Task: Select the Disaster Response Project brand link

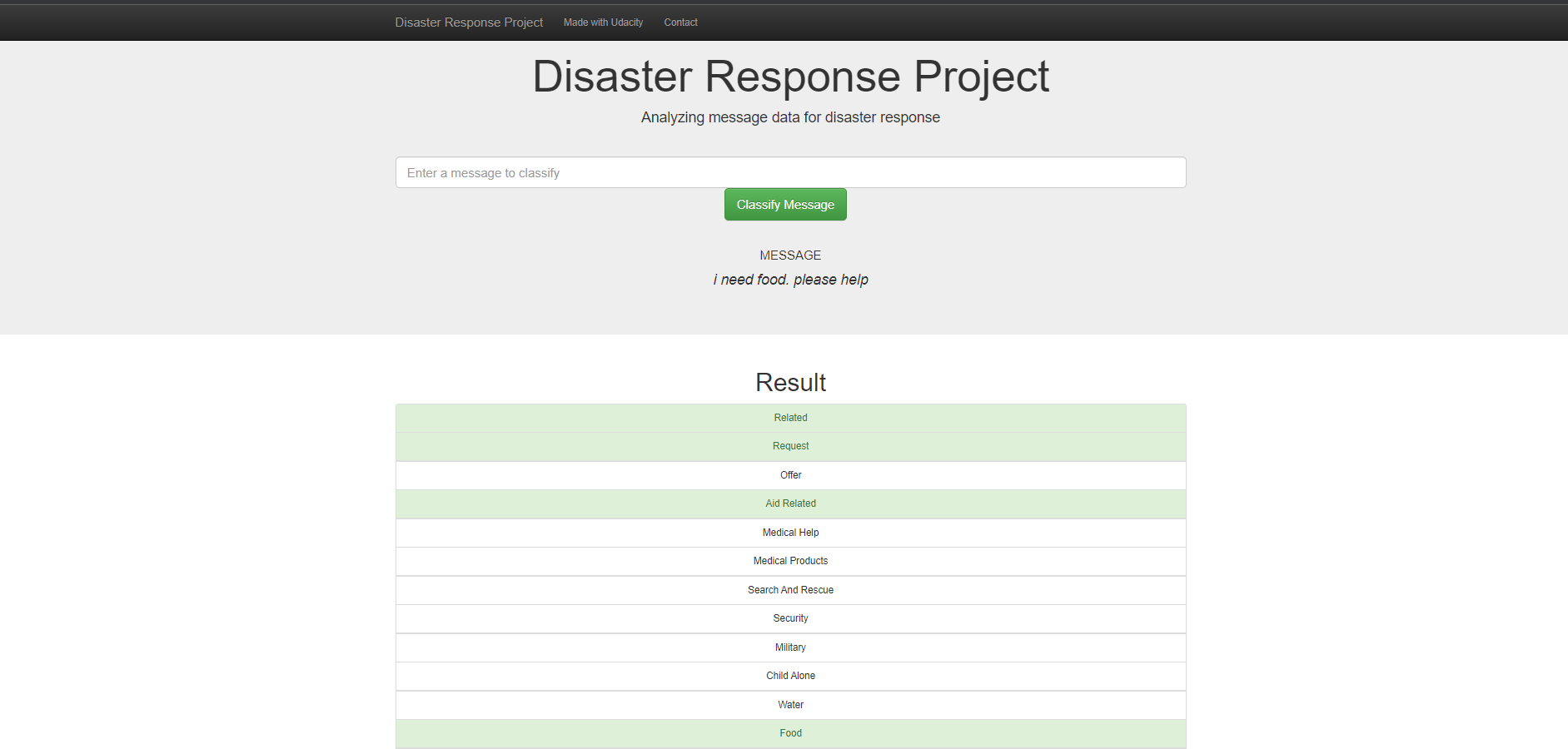Action: [468, 22]
